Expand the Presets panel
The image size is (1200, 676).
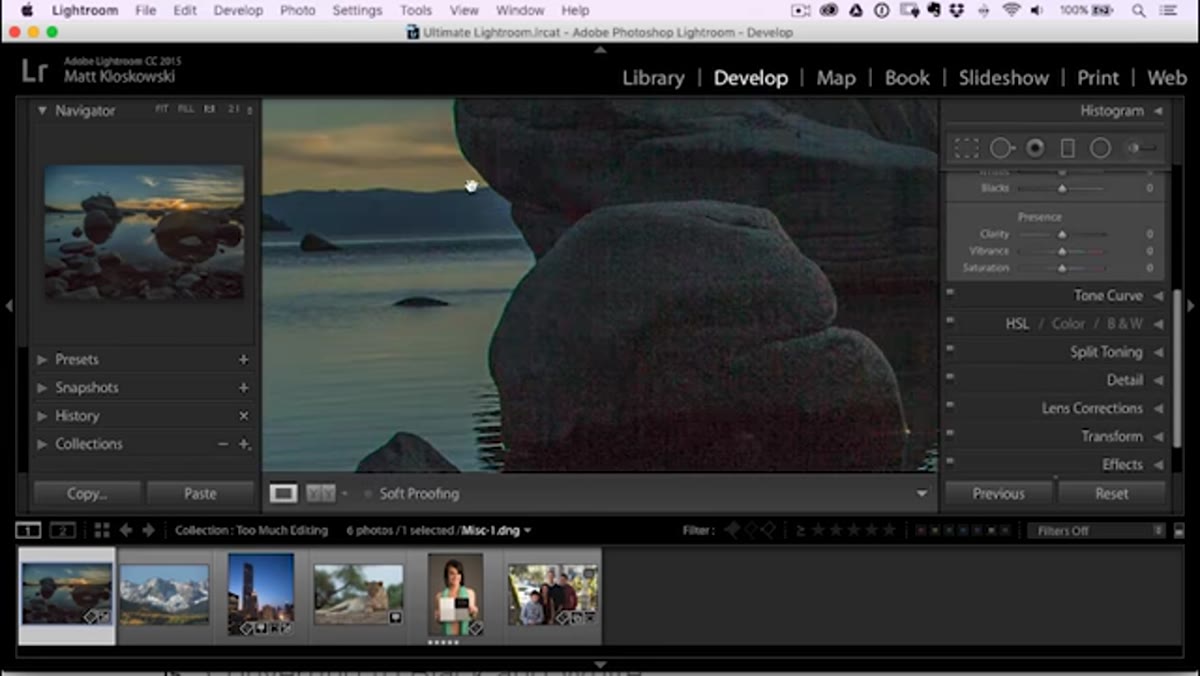pyautogui.click(x=42, y=359)
